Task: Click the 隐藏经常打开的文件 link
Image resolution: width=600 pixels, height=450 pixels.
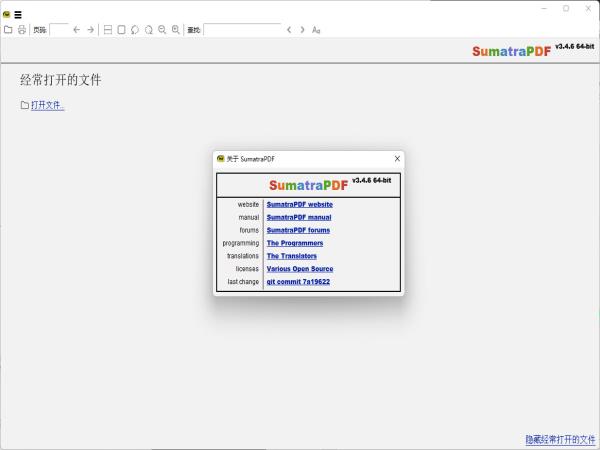Action: [560, 439]
